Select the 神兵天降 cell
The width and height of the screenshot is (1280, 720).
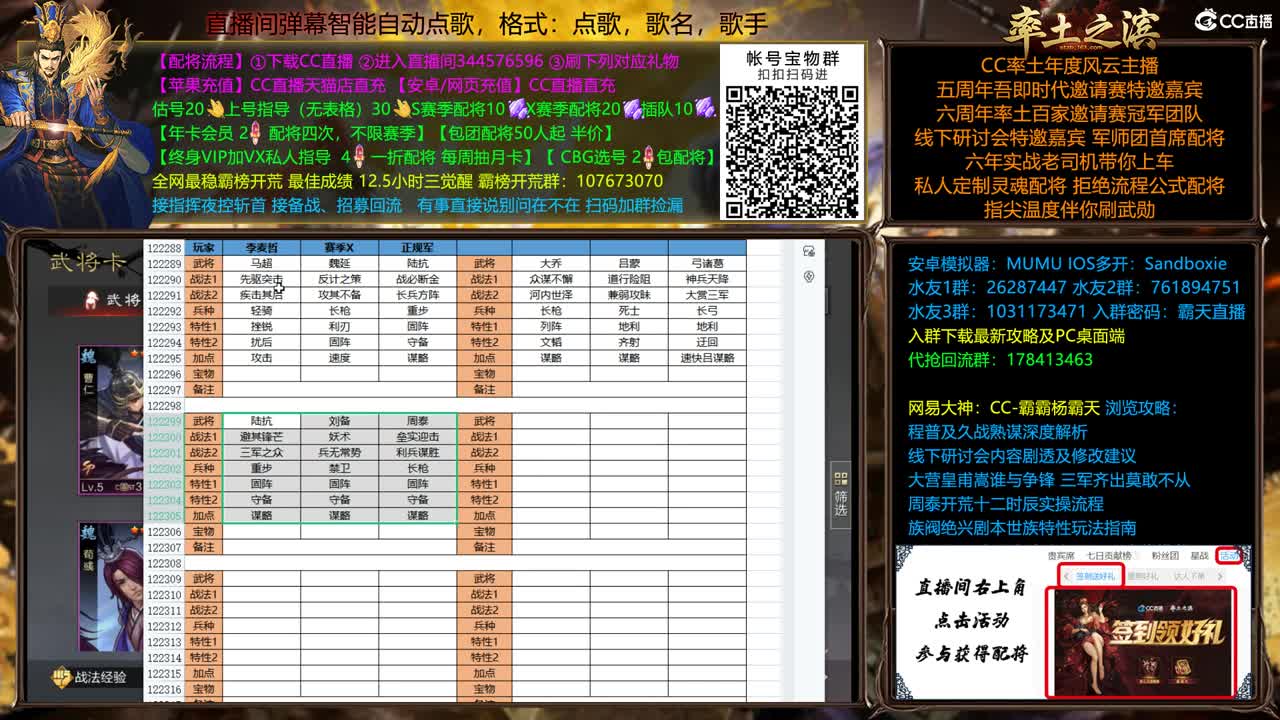(707, 279)
